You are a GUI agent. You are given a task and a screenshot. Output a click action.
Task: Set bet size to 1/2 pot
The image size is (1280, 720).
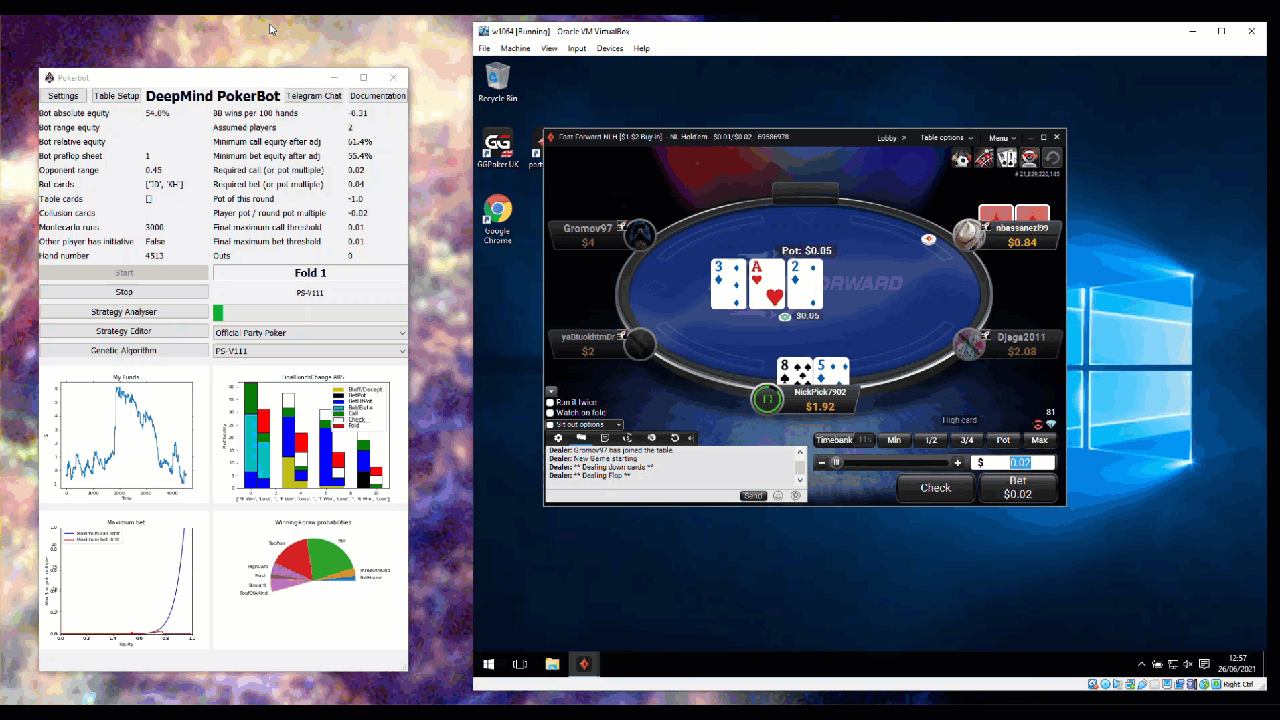(x=931, y=440)
